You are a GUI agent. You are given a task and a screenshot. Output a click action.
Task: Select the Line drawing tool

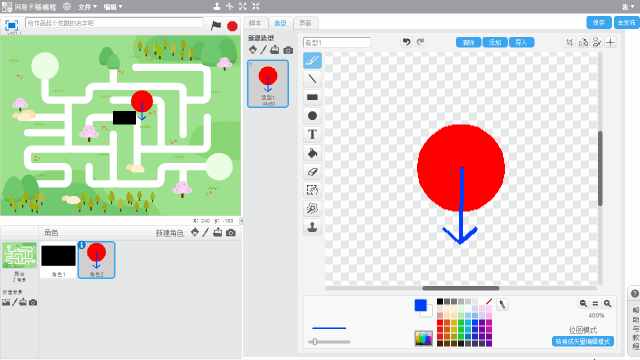pos(312,79)
